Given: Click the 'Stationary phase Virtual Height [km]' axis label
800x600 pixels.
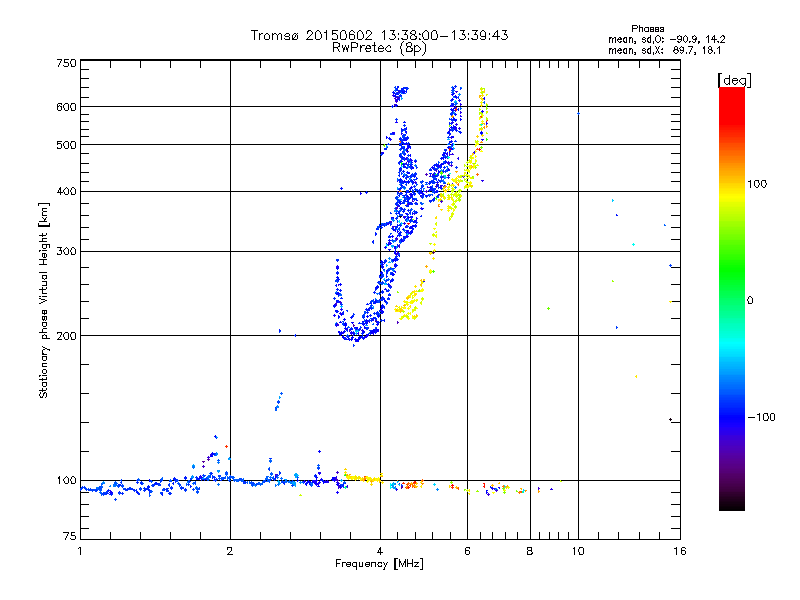Looking at the screenshot, I should pos(44,300).
